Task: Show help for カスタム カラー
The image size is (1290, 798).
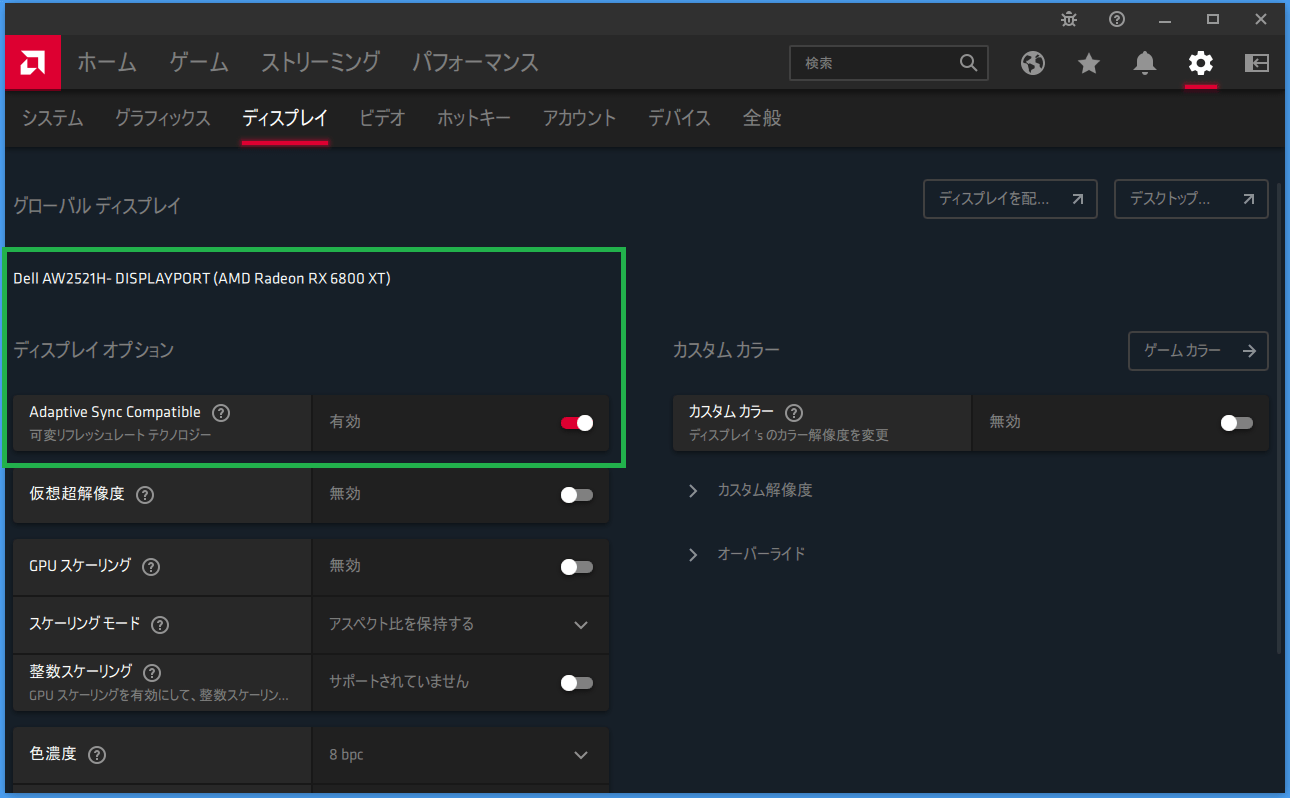Action: click(794, 412)
